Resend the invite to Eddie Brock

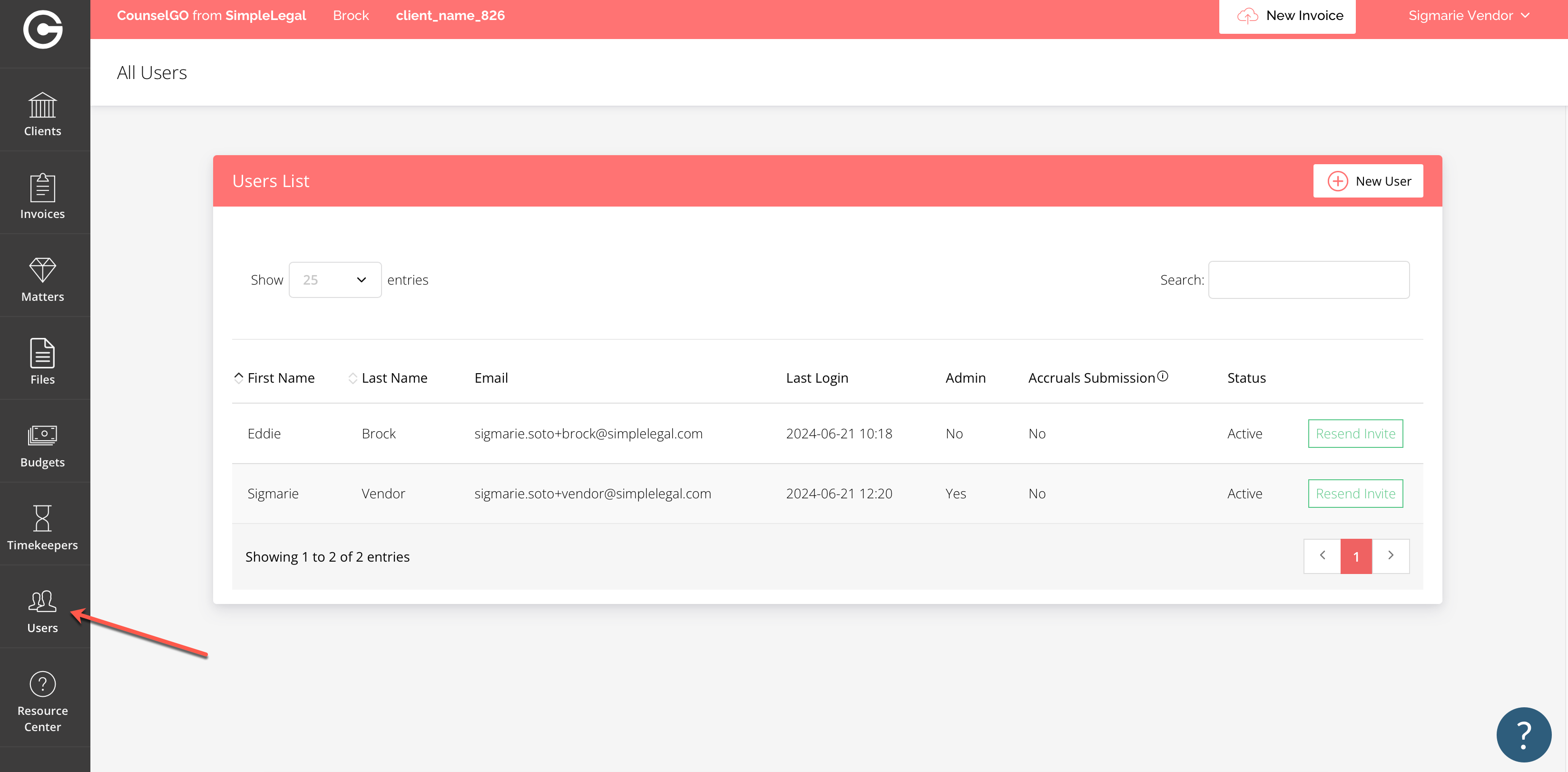coord(1355,434)
